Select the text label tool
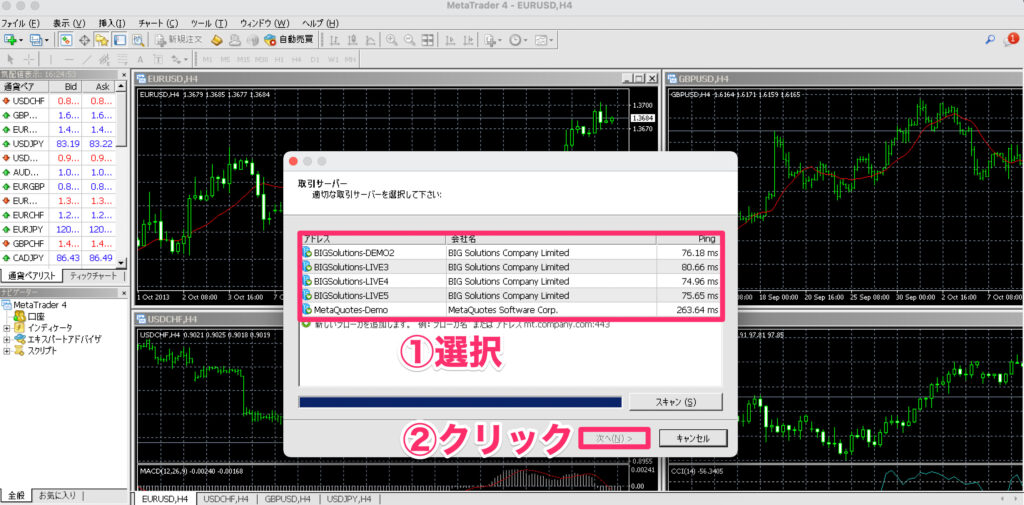Image resolution: width=1024 pixels, height=505 pixels. point(157,59)
